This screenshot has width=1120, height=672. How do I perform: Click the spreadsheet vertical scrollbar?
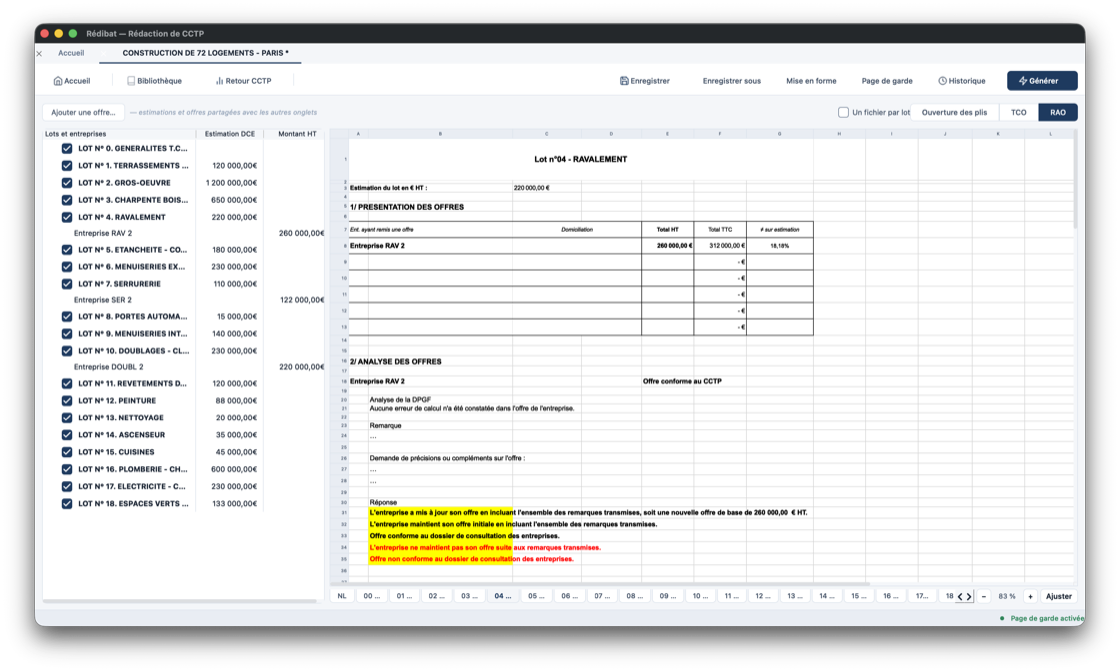click(1074, 180)
